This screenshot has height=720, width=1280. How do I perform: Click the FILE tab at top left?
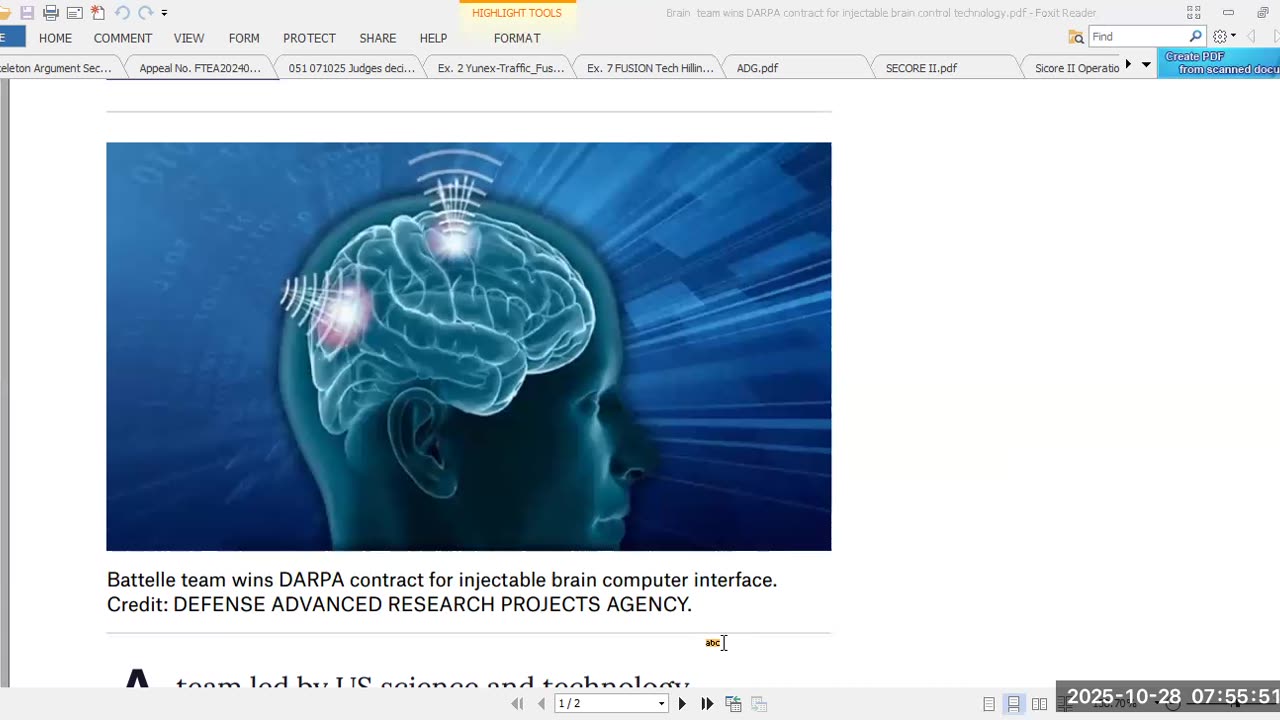pos(12,38)
